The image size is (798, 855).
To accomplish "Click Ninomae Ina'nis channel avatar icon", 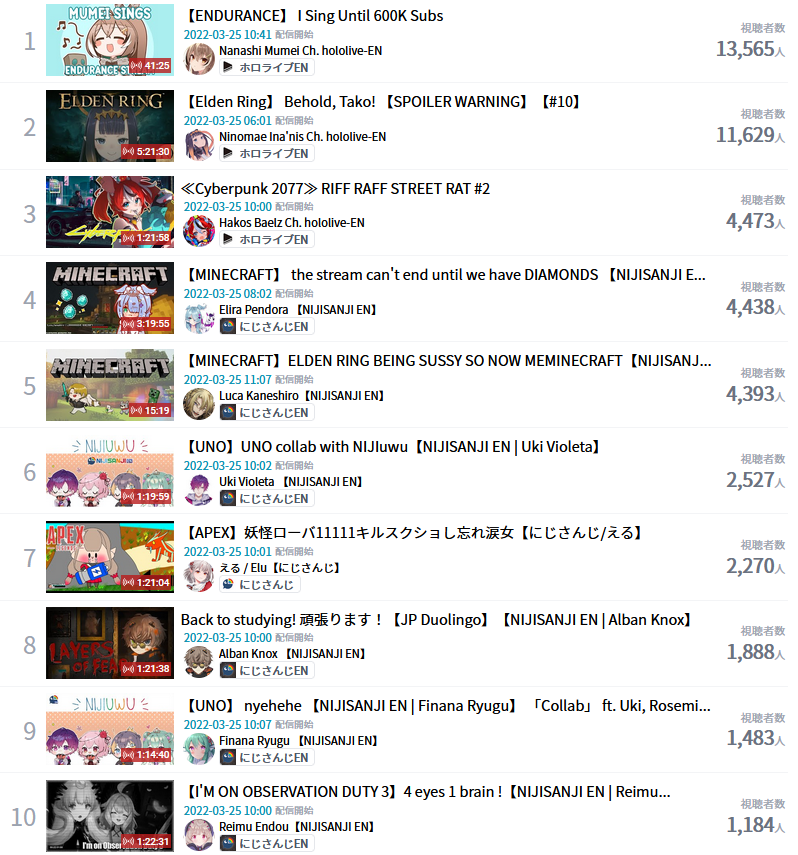I will (199, 145).
